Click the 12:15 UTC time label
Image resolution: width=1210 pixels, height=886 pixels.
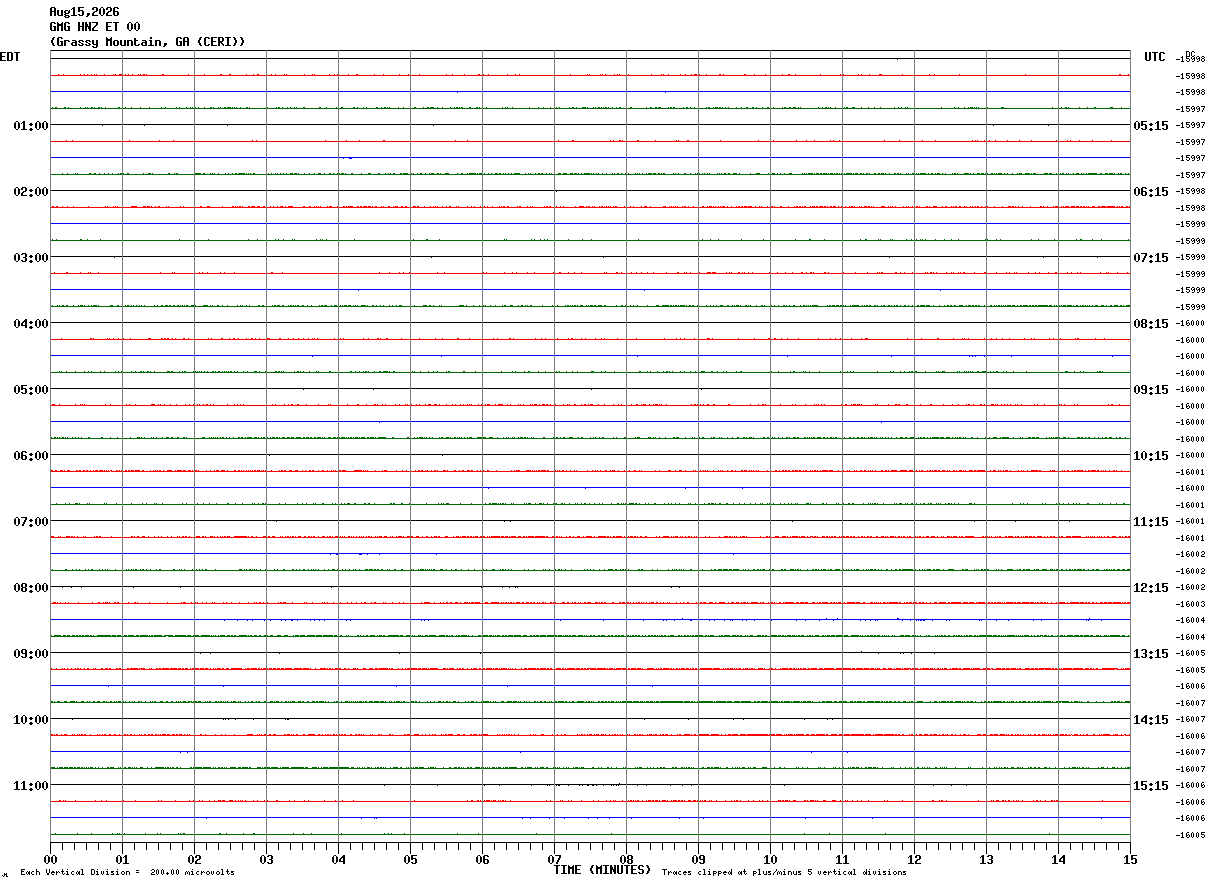pyautogui.click(x=1150, y=588)
